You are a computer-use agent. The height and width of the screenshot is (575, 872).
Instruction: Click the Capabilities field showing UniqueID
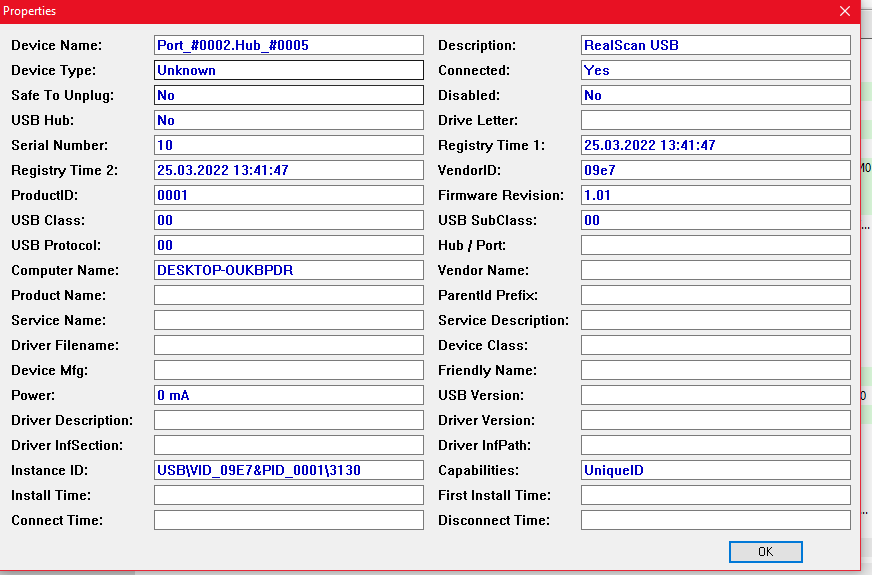[716, 470]
